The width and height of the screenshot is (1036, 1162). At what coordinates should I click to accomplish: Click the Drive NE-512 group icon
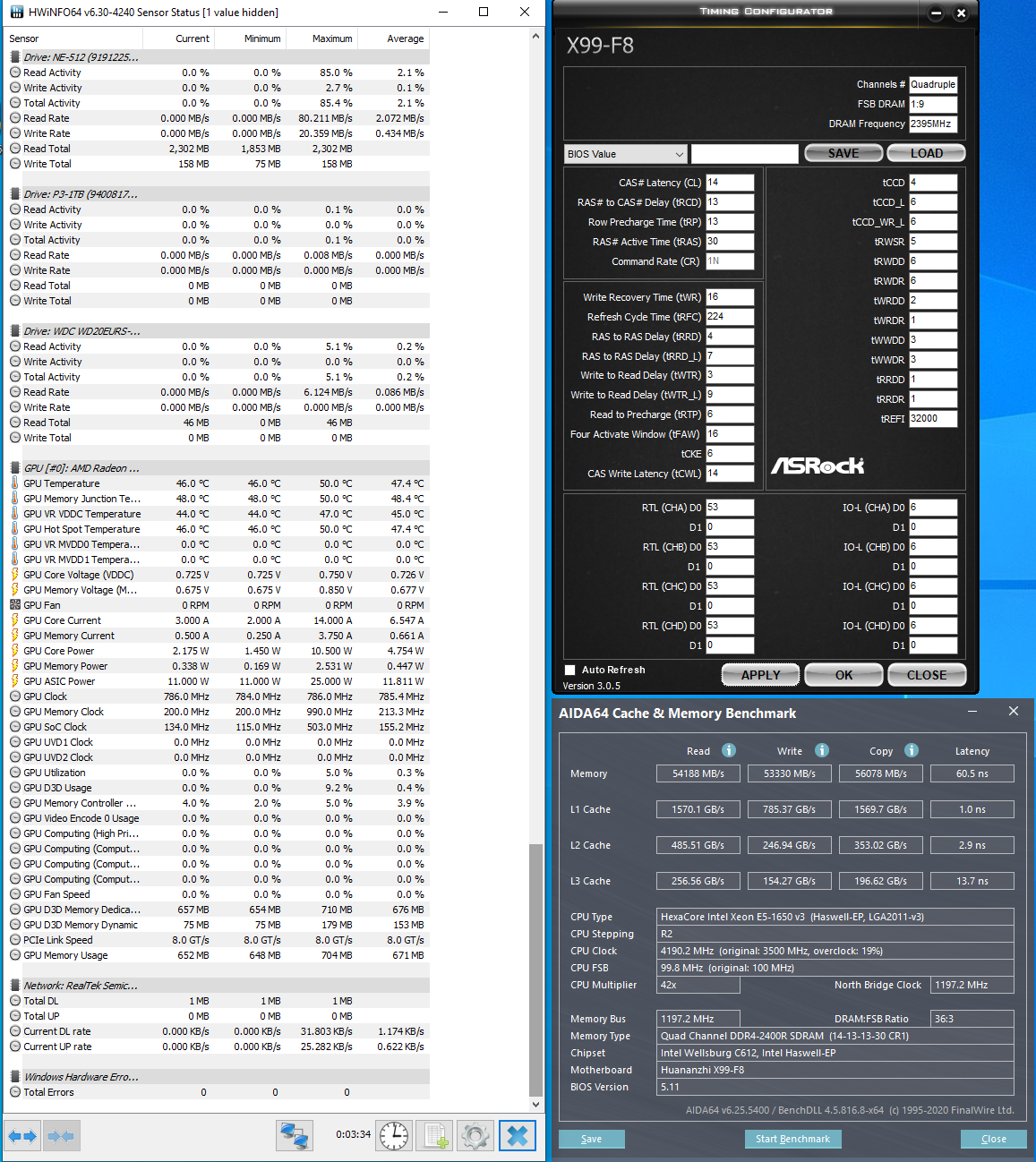[14, 57]
